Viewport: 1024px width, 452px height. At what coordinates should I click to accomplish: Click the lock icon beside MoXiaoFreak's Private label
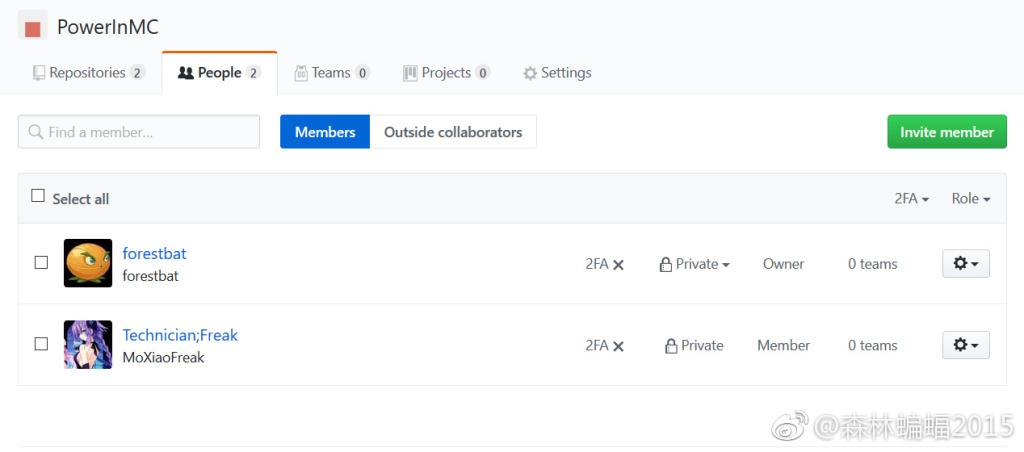point(671,346)
